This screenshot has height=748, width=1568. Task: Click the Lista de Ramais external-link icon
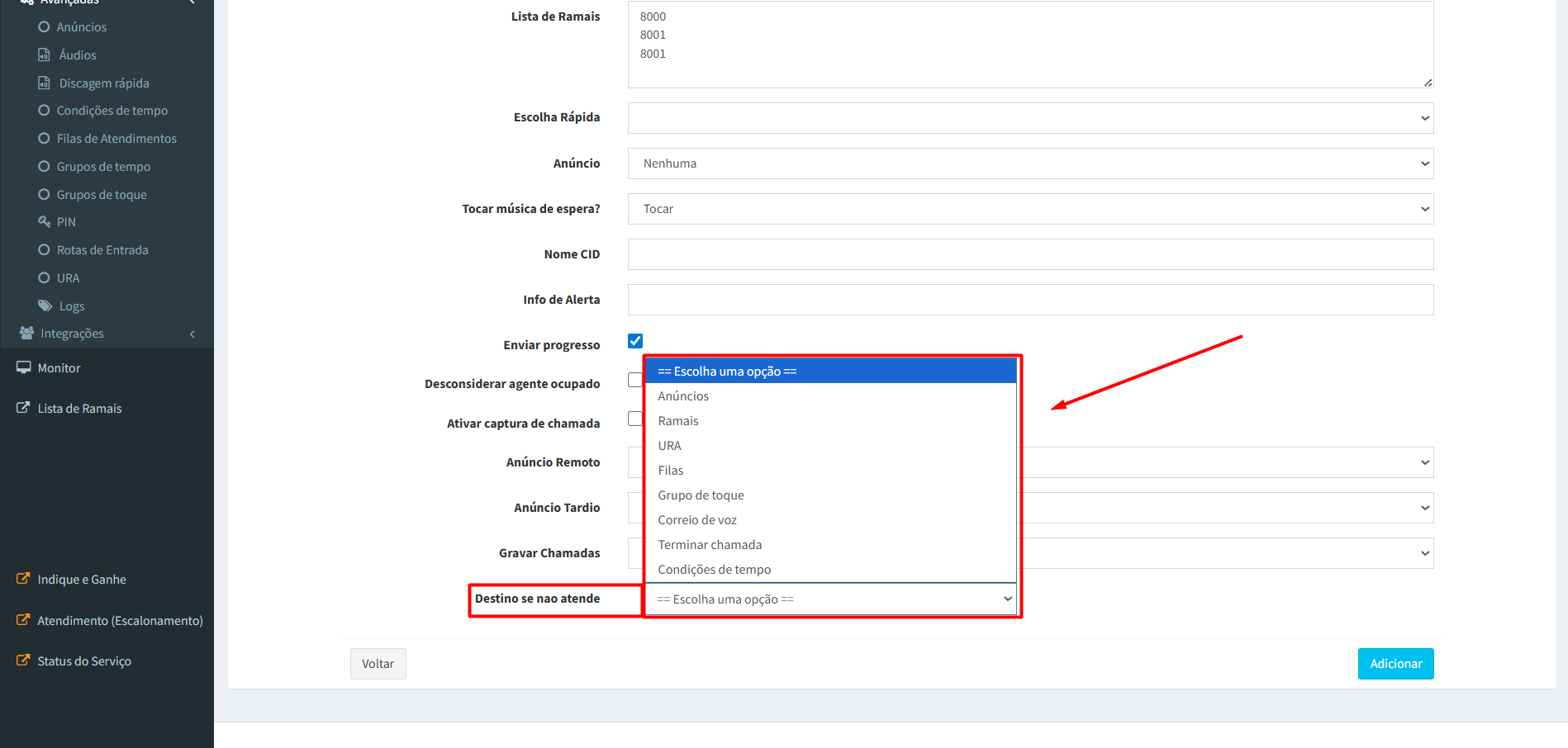pyautogui.click(x=23, y=409)
